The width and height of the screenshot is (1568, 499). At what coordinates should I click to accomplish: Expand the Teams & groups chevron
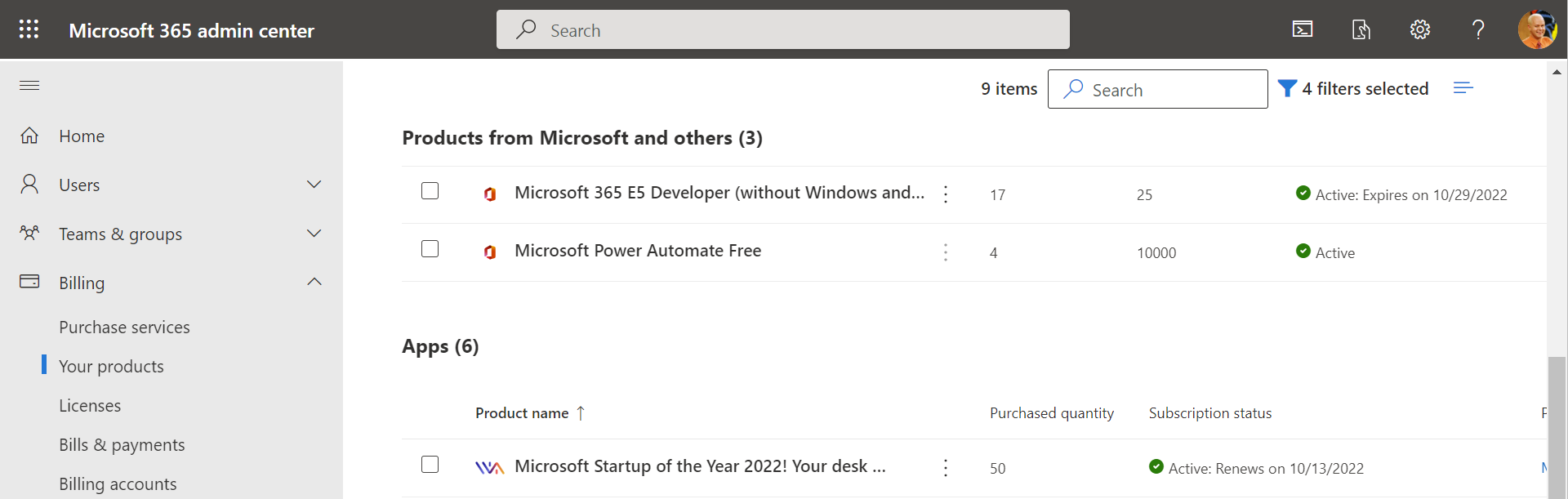point(314,234)
